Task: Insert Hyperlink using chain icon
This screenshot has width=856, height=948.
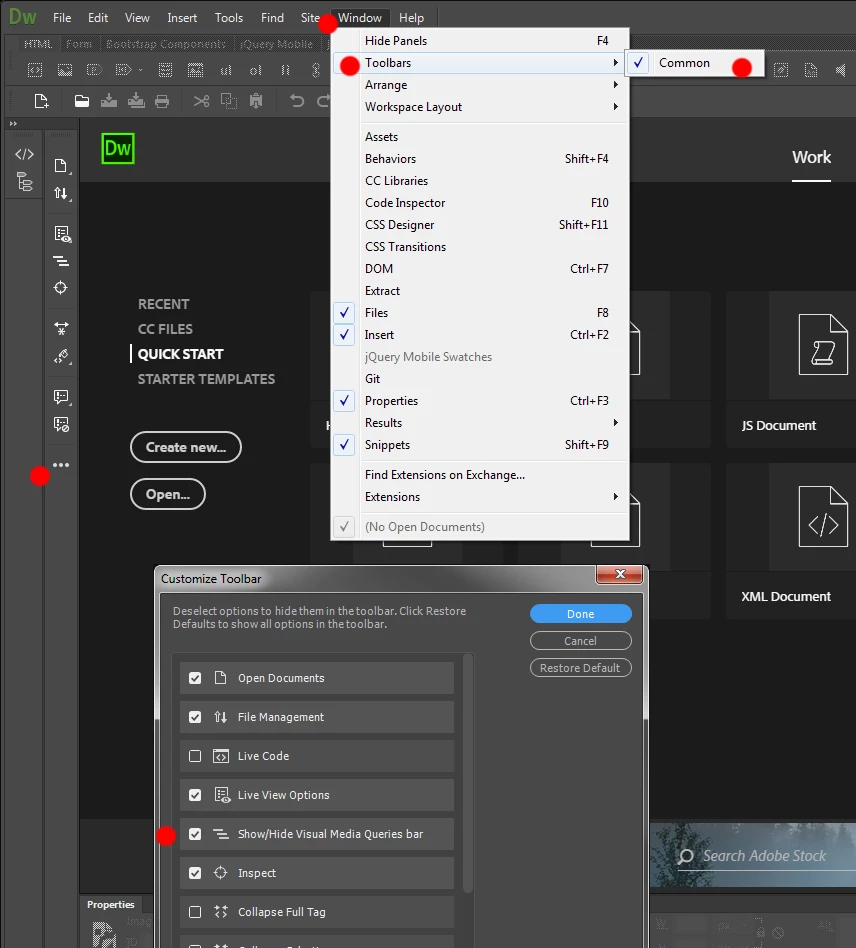Action: (x=316, y=71)
